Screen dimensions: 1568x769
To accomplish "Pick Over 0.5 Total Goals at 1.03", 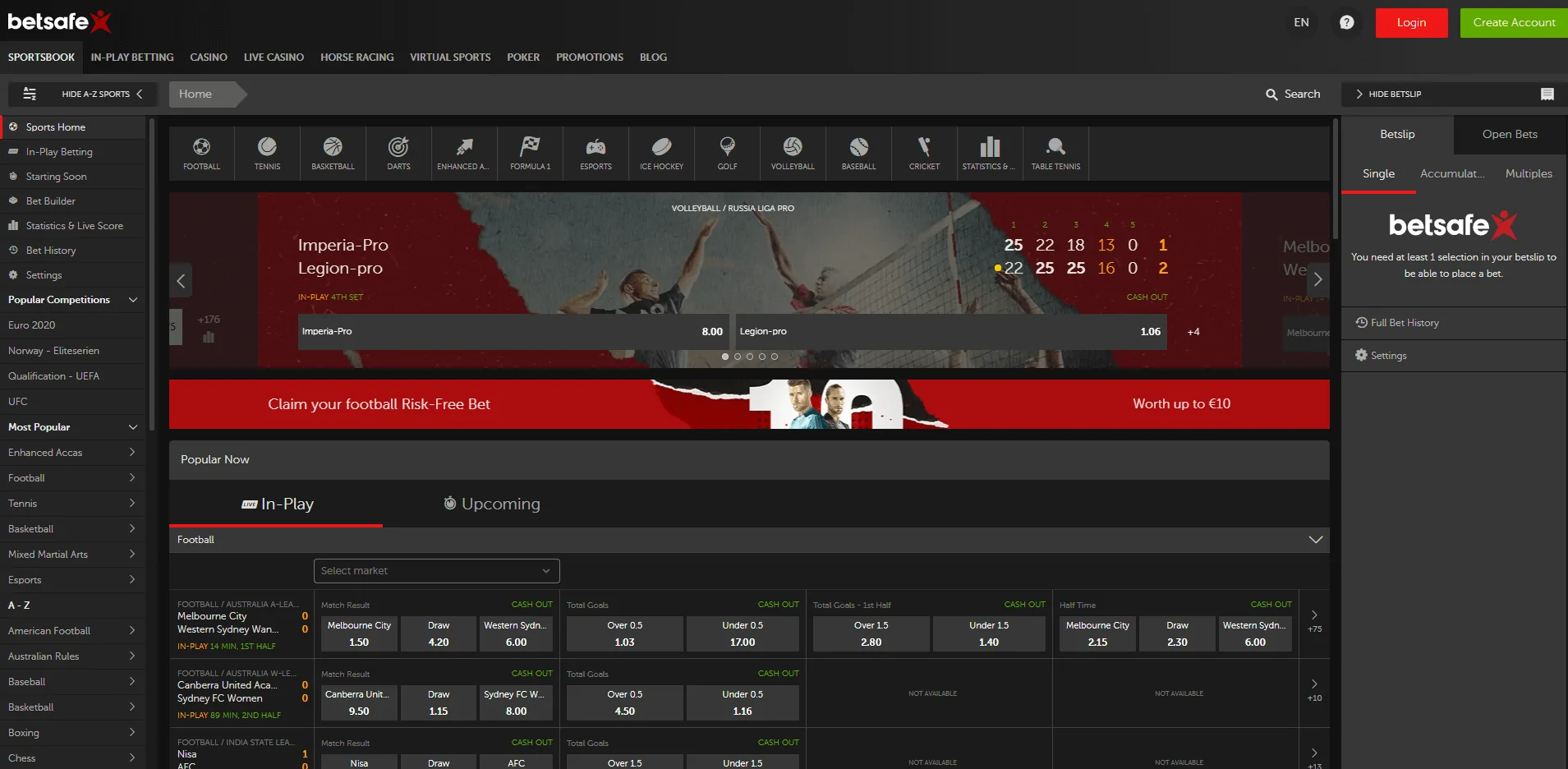I will click(624, 634).
